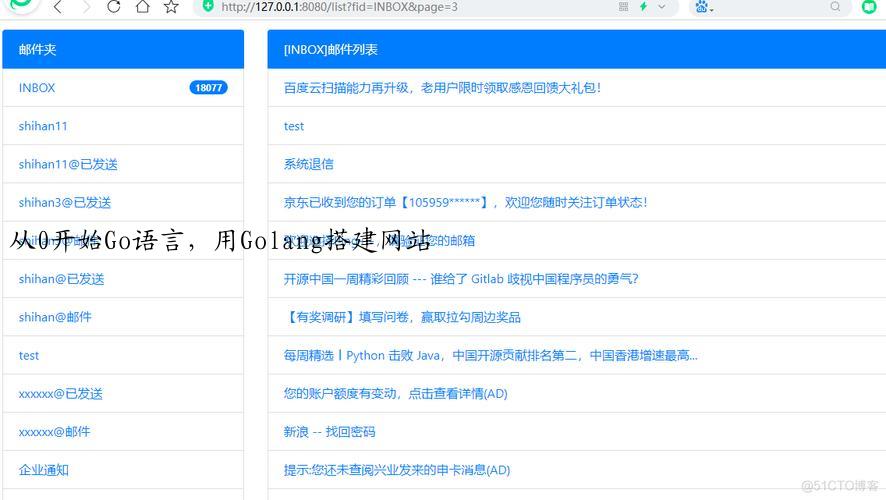The width and height of the screenshot is (886, 500).
Task: Click the grid icon in the address bar
Action: point(623,7)
